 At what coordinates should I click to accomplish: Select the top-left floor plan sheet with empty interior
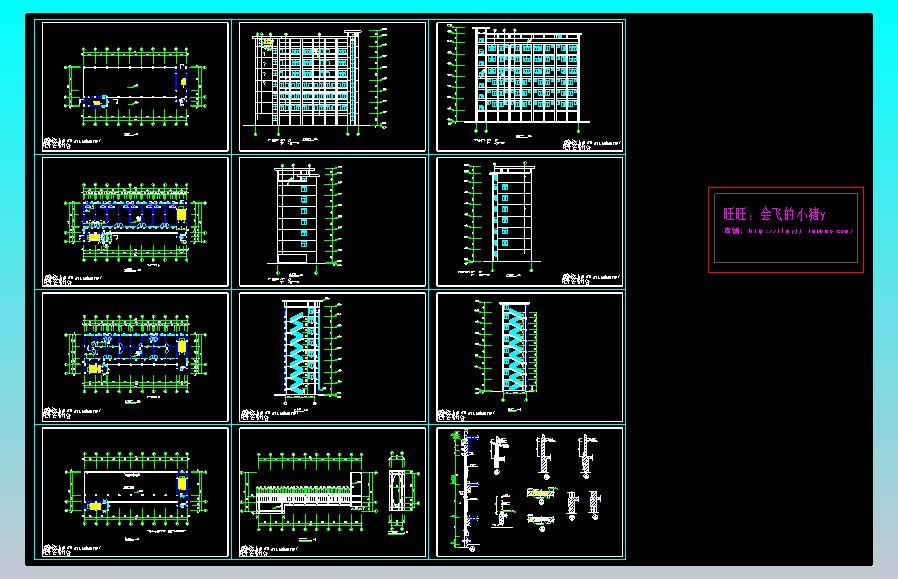click(x=135, y=86)
